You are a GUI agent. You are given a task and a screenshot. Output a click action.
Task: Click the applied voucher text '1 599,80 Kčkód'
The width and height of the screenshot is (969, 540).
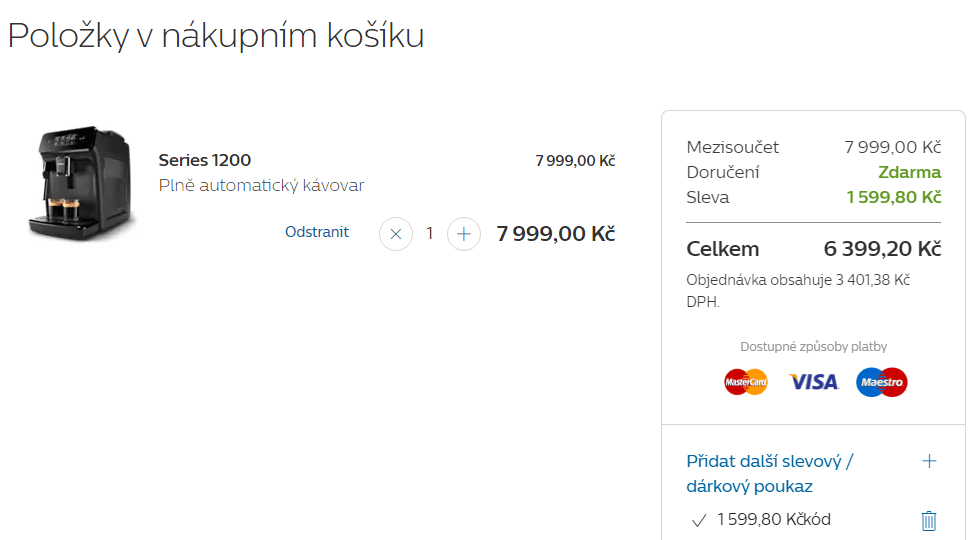point(774,519)
